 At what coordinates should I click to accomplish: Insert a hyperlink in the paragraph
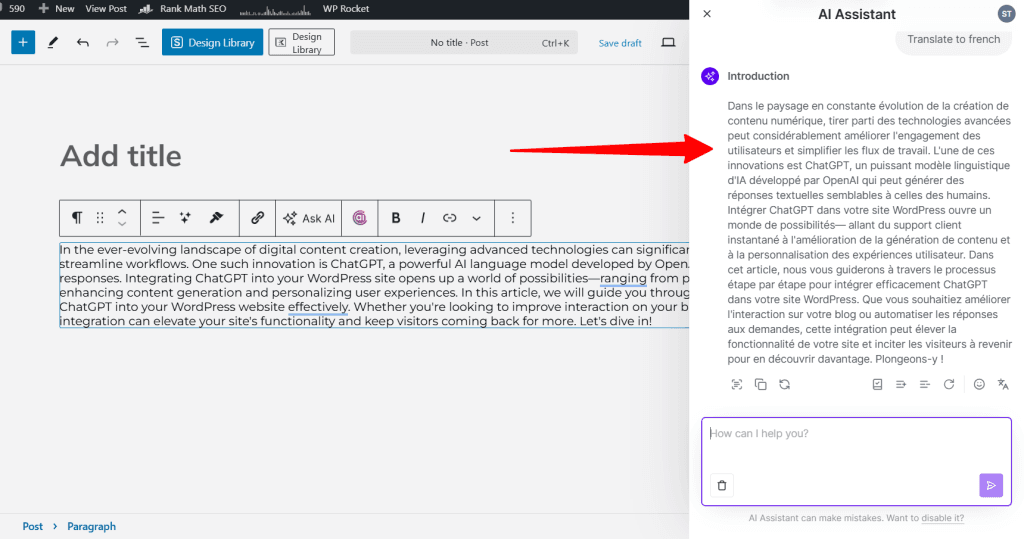[449, 218]
